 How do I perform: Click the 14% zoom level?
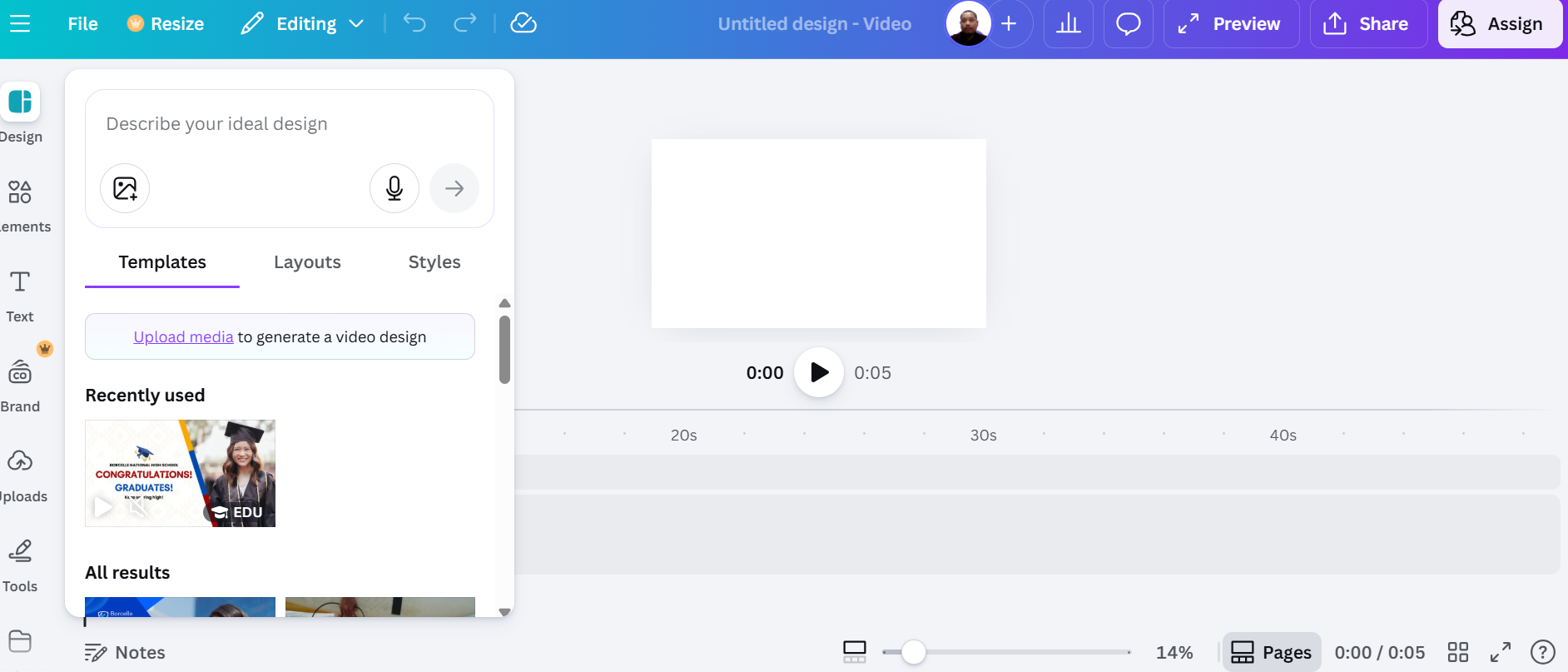coord(1174,653)
